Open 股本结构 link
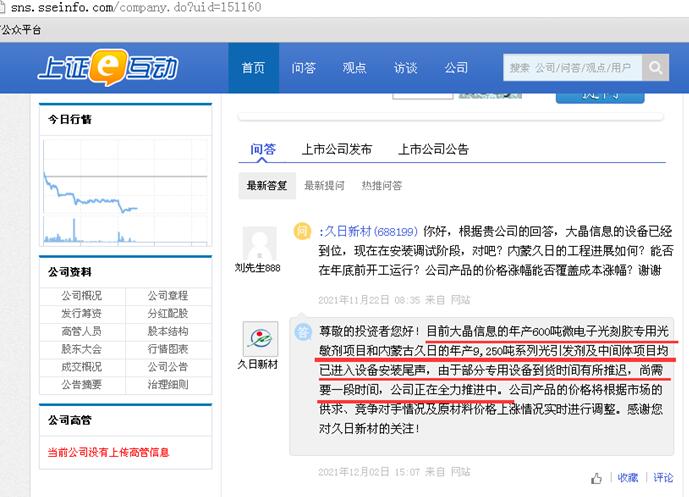Screen dimensions: 689x497 (x=168, y=331)
